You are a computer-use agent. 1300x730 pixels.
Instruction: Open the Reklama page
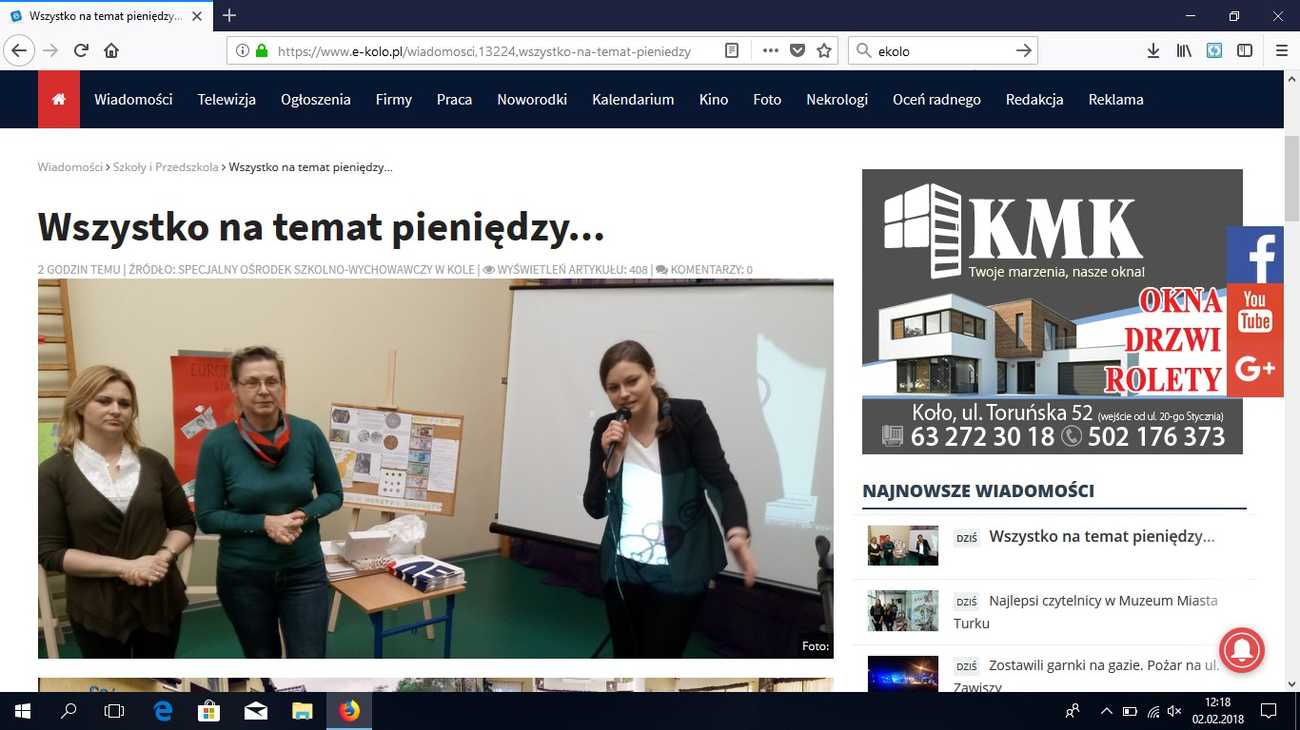pos(1116,99)
